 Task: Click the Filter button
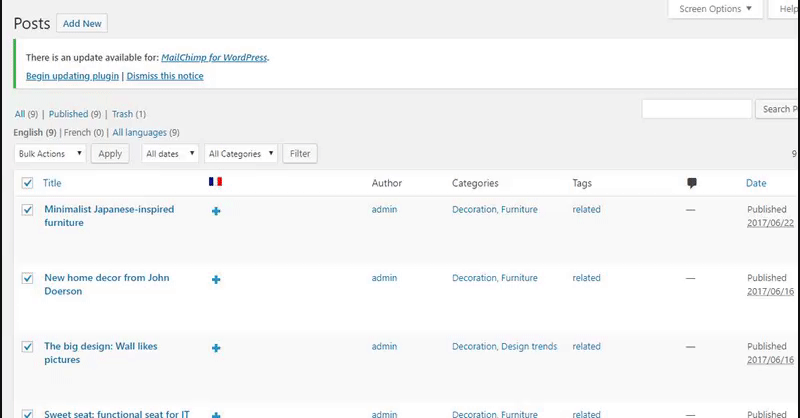click(300, 154)
